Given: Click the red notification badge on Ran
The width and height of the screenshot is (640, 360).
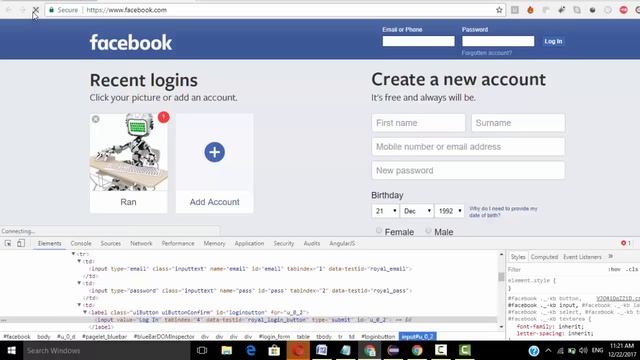Looking at the screenshot, I should 163,117.
